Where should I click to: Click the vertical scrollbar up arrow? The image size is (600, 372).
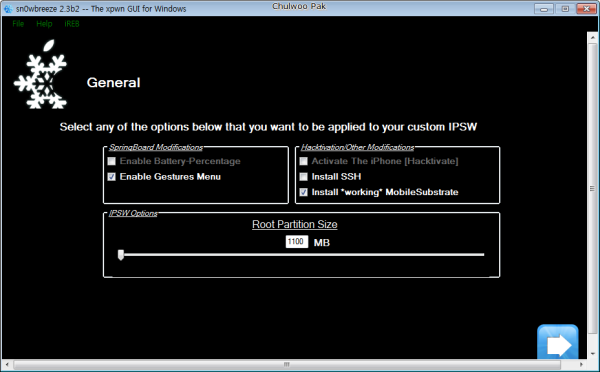point(593,38)
